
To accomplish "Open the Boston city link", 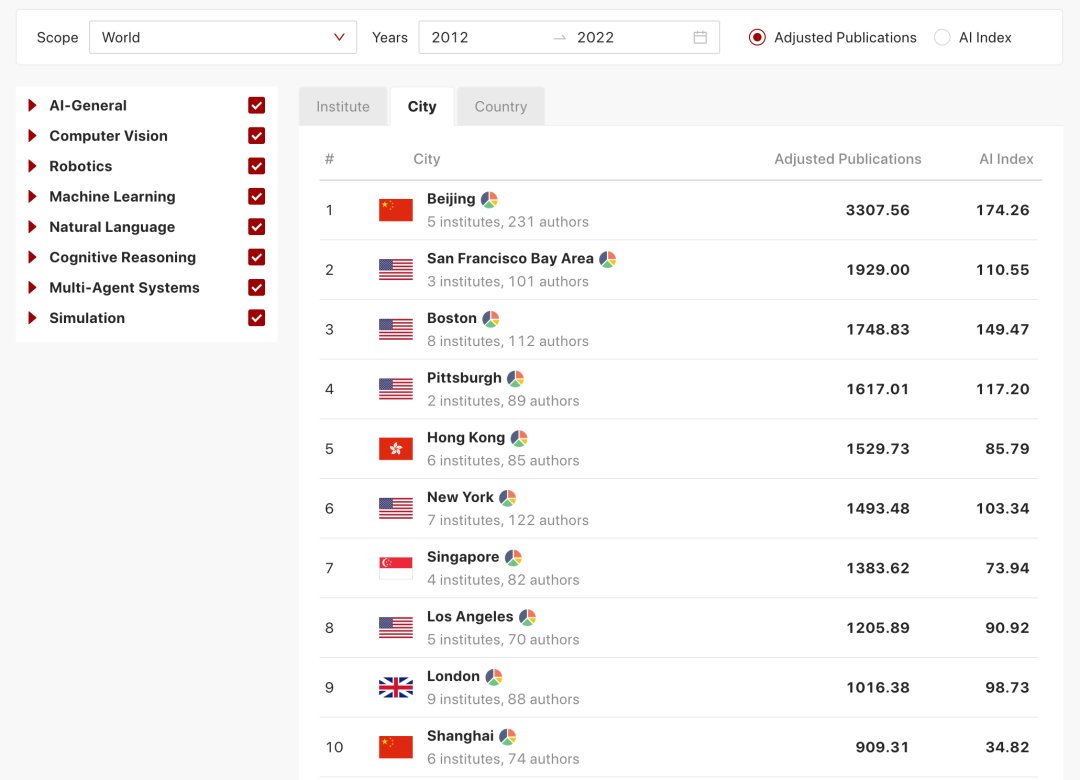I will click(452, 318).
